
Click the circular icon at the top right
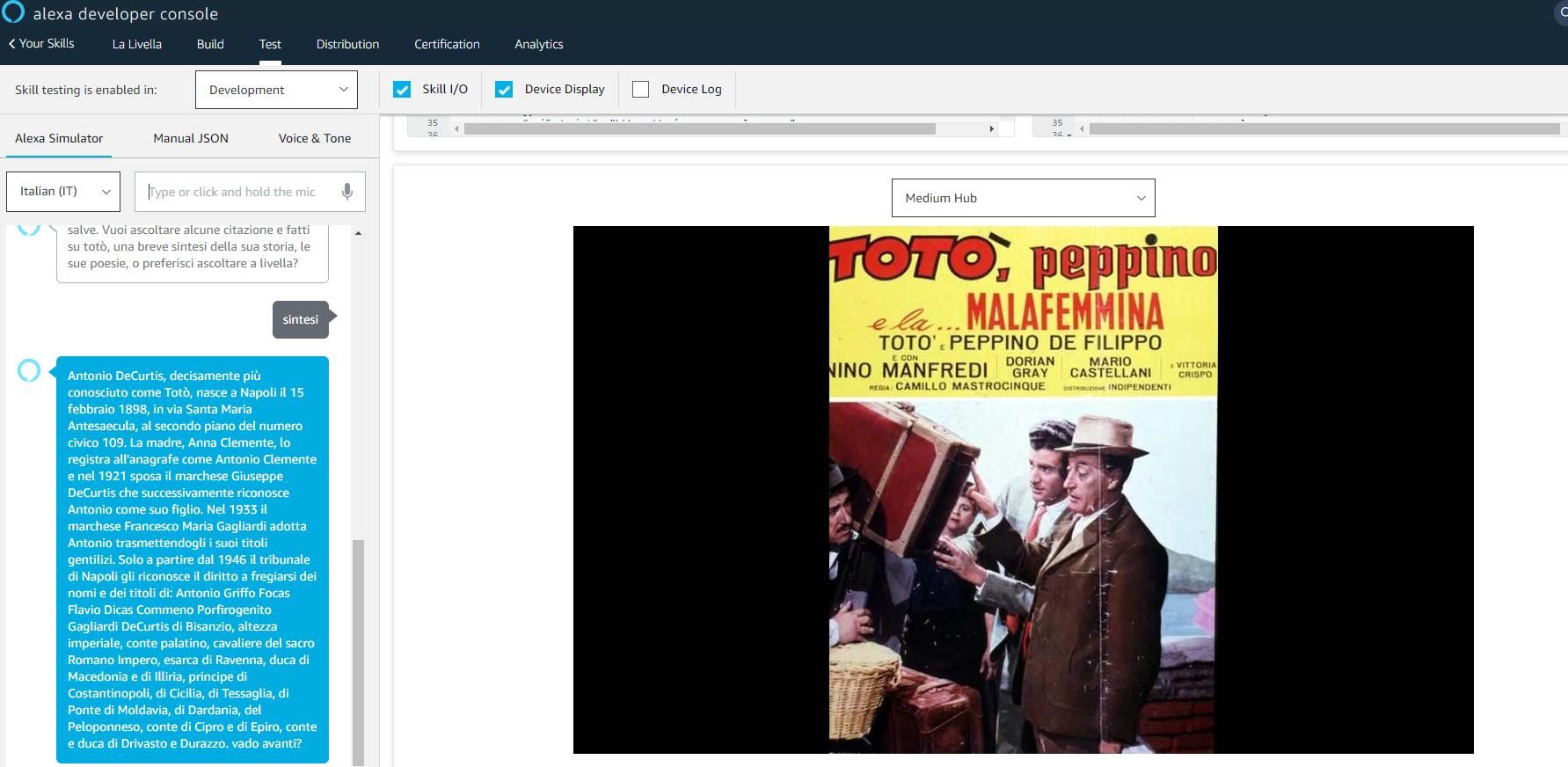(x=1561, y=13)
